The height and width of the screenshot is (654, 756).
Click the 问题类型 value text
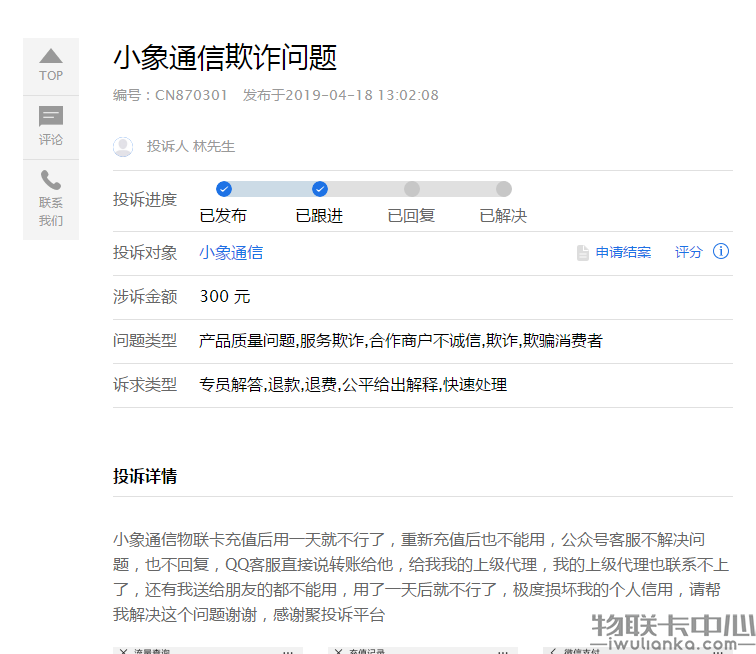(401, 341)
